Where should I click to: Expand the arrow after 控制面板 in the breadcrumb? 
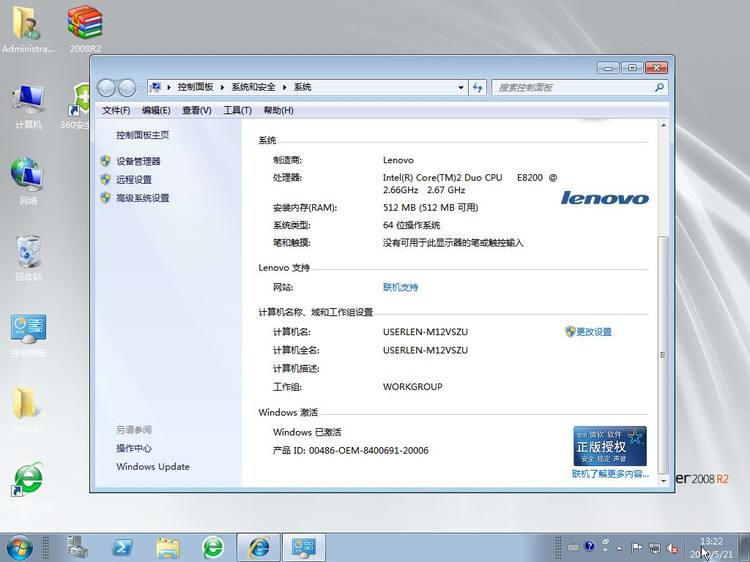[222, 87]
